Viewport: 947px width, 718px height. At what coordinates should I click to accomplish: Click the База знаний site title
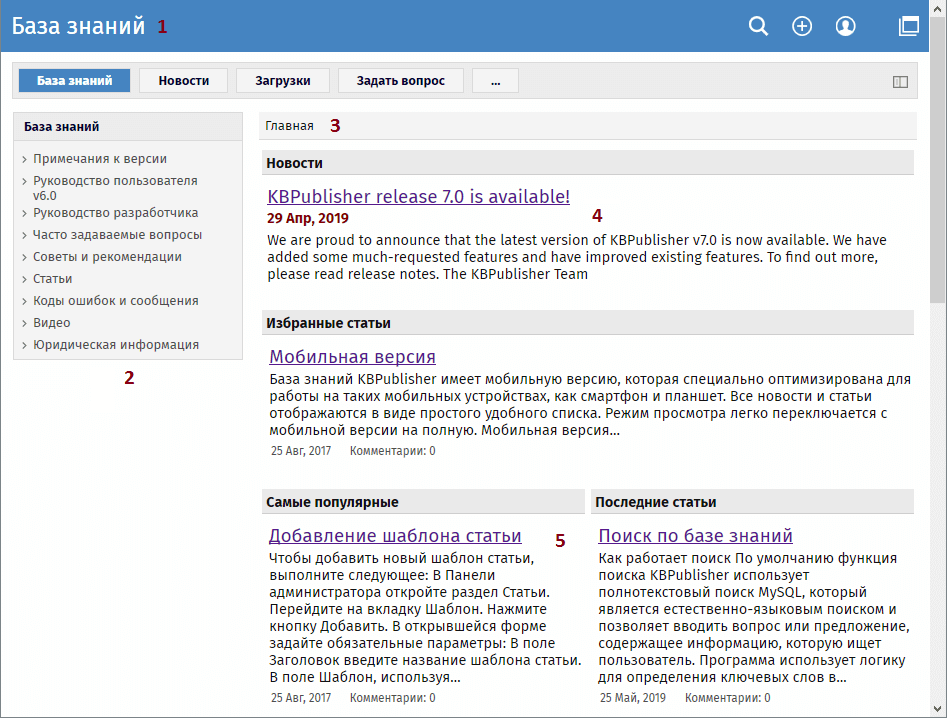79,26
